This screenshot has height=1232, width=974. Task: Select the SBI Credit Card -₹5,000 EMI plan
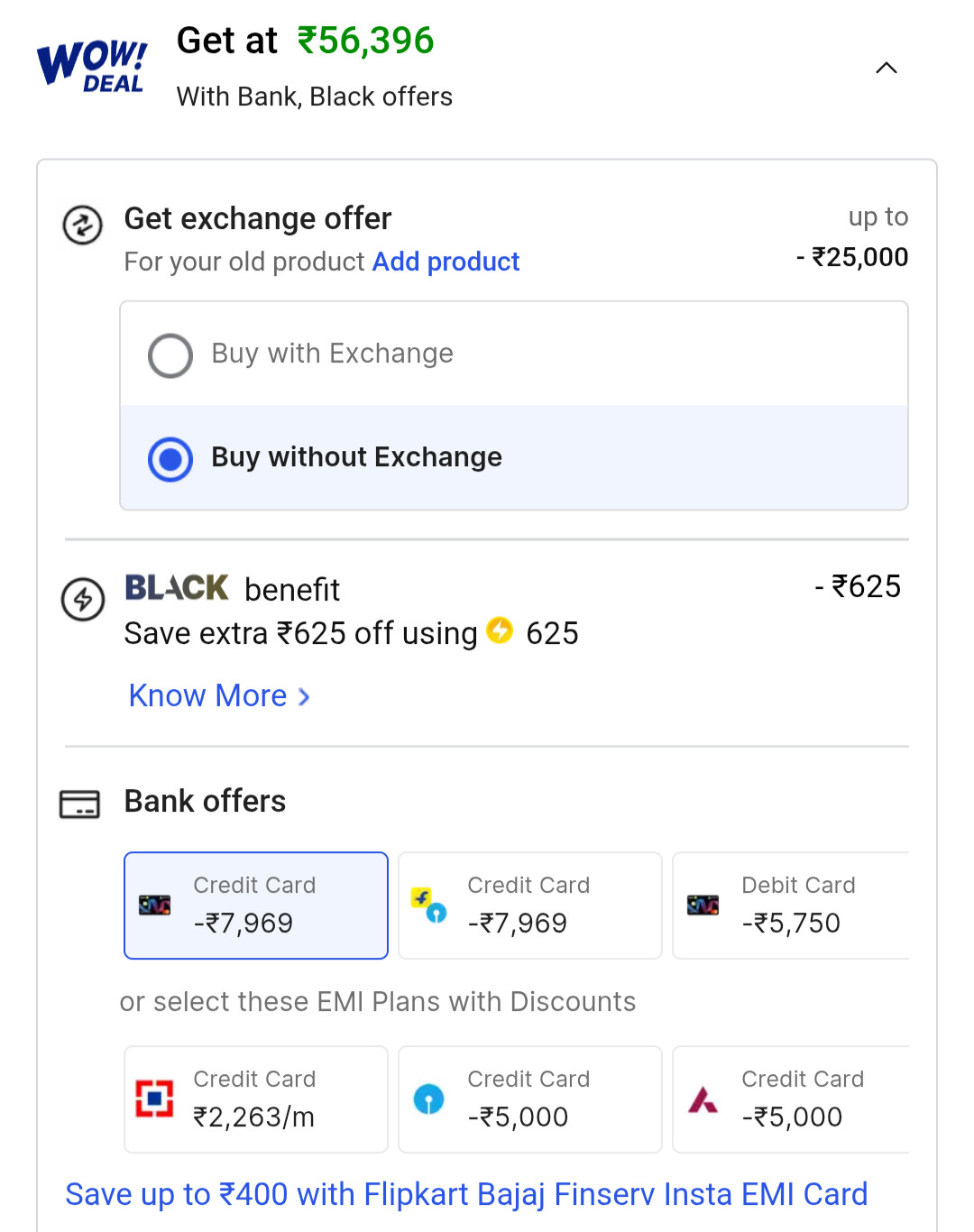[x=530, y=1099]
